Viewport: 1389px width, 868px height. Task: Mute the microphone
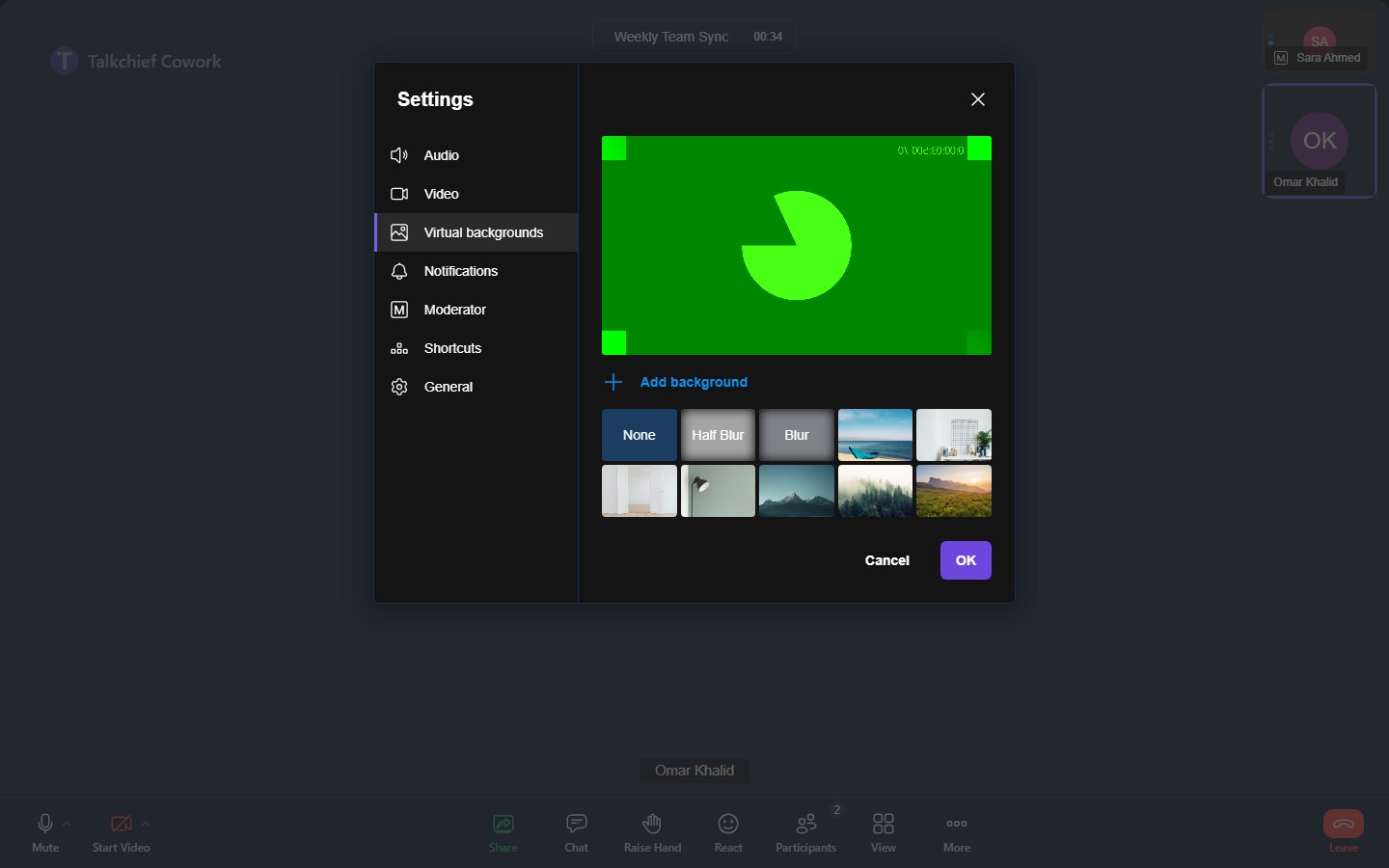45,832
